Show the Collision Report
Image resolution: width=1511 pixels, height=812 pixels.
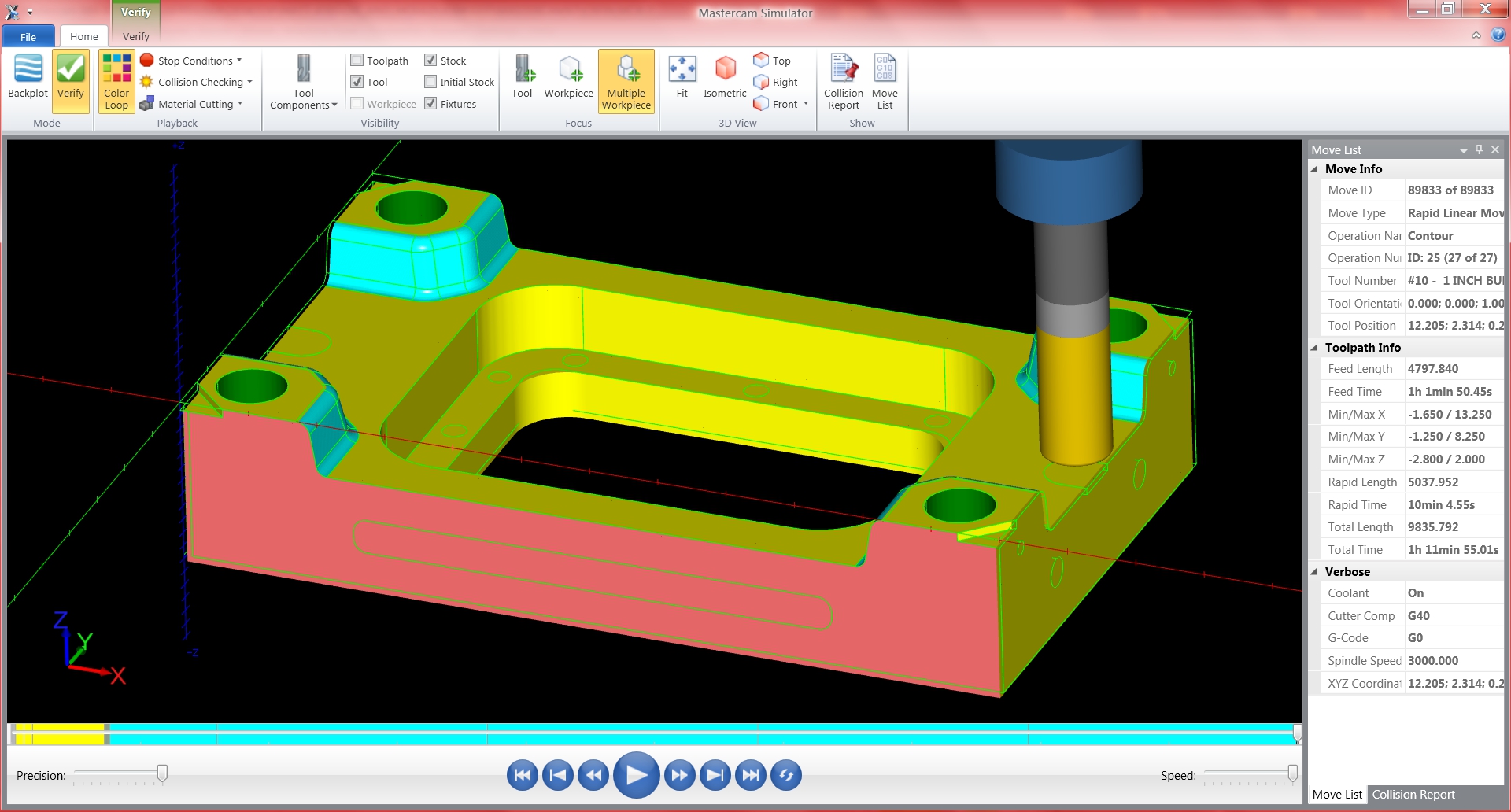[x=844, y=82]
